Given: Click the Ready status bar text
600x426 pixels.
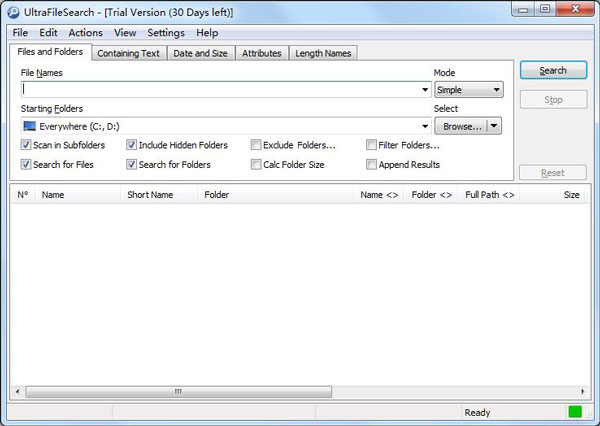Looking at the screenshot, I should [x=477, y=412].
